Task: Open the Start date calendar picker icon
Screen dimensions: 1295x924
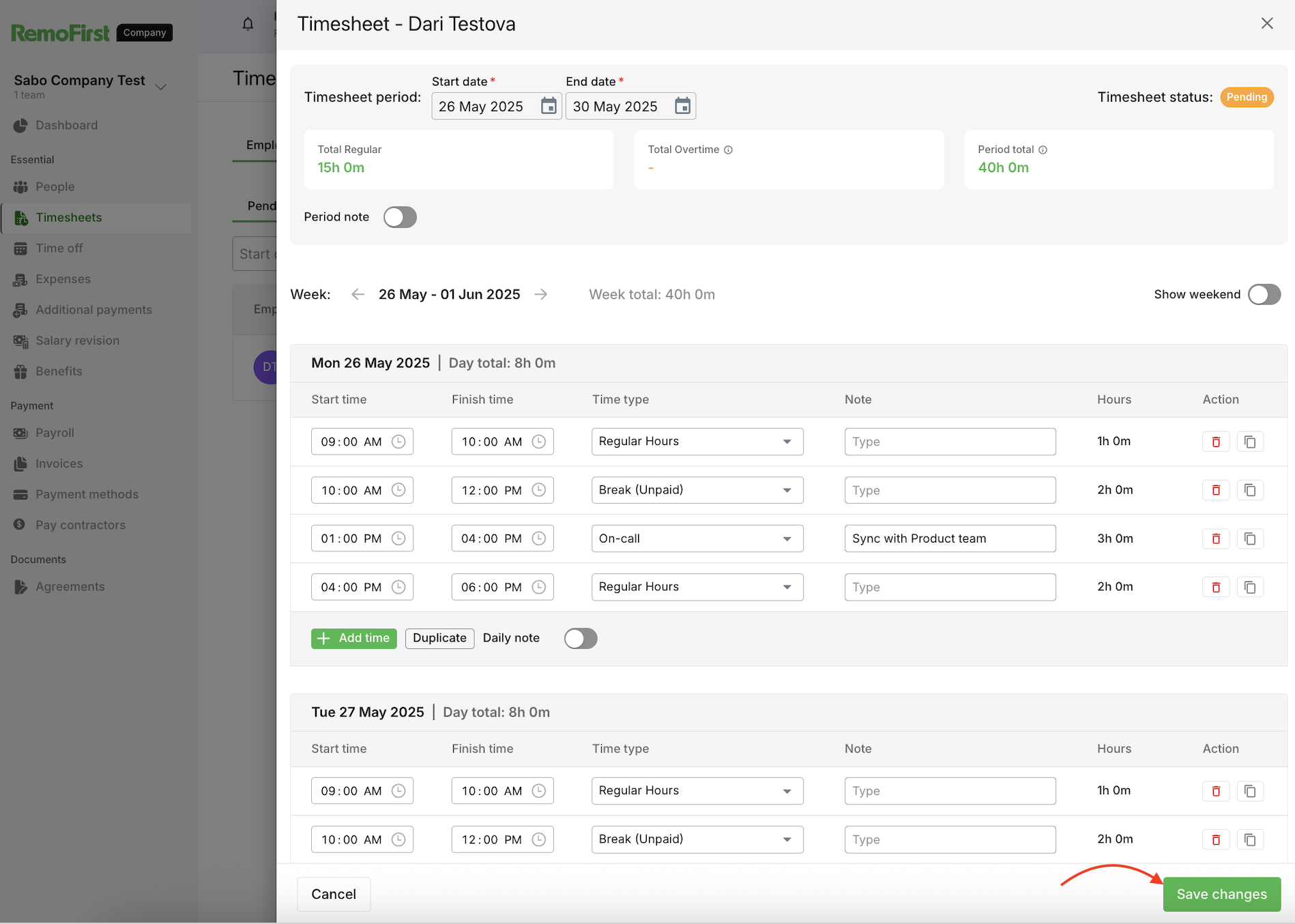Action: click(549, 106)
